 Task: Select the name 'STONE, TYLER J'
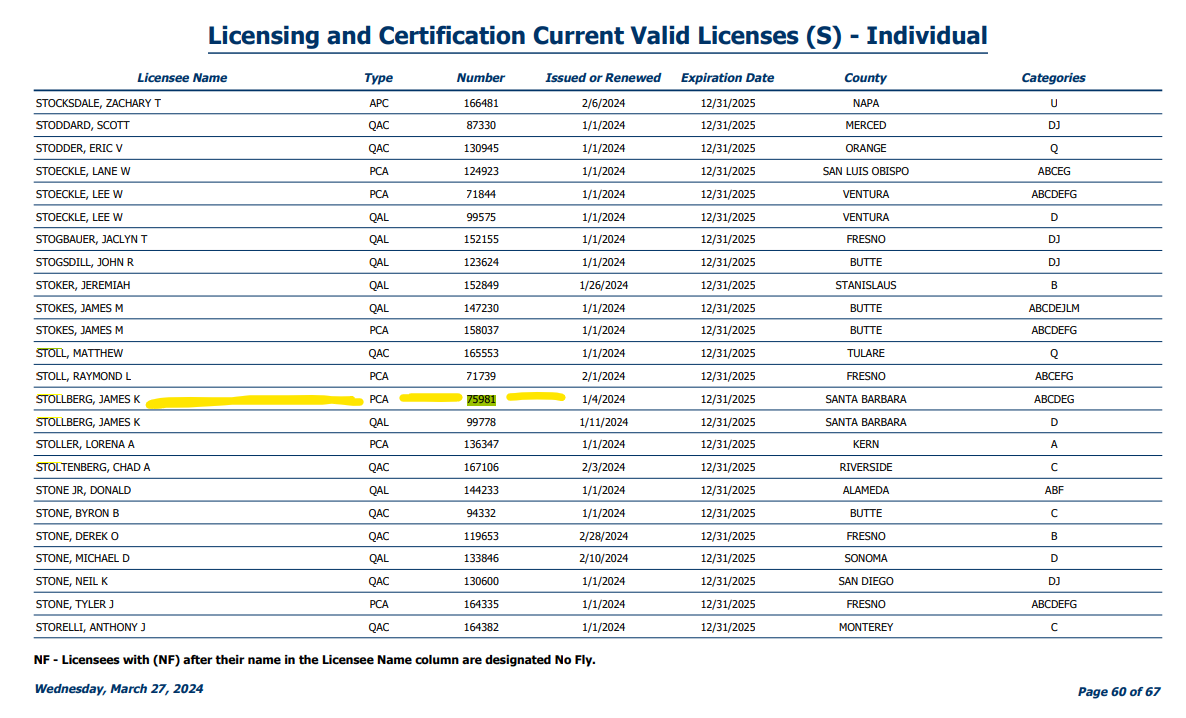(75, 605)
